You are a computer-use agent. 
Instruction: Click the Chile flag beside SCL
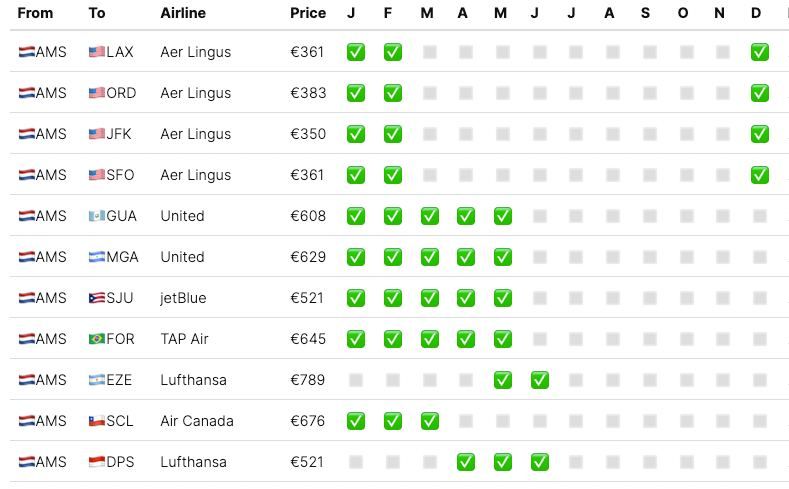tap(96, 421)
